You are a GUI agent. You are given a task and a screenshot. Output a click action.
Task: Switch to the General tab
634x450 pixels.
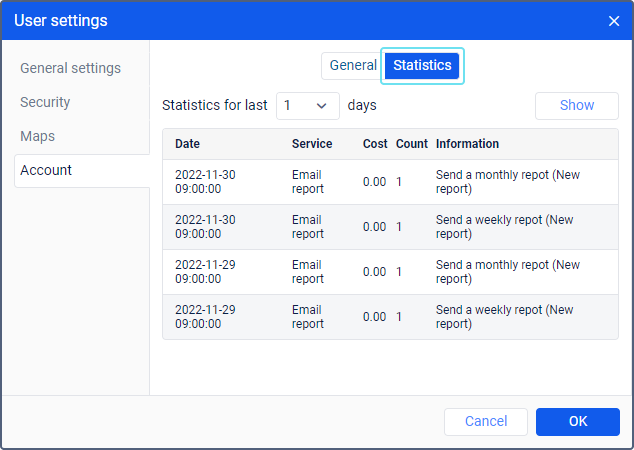coord(352,65)
